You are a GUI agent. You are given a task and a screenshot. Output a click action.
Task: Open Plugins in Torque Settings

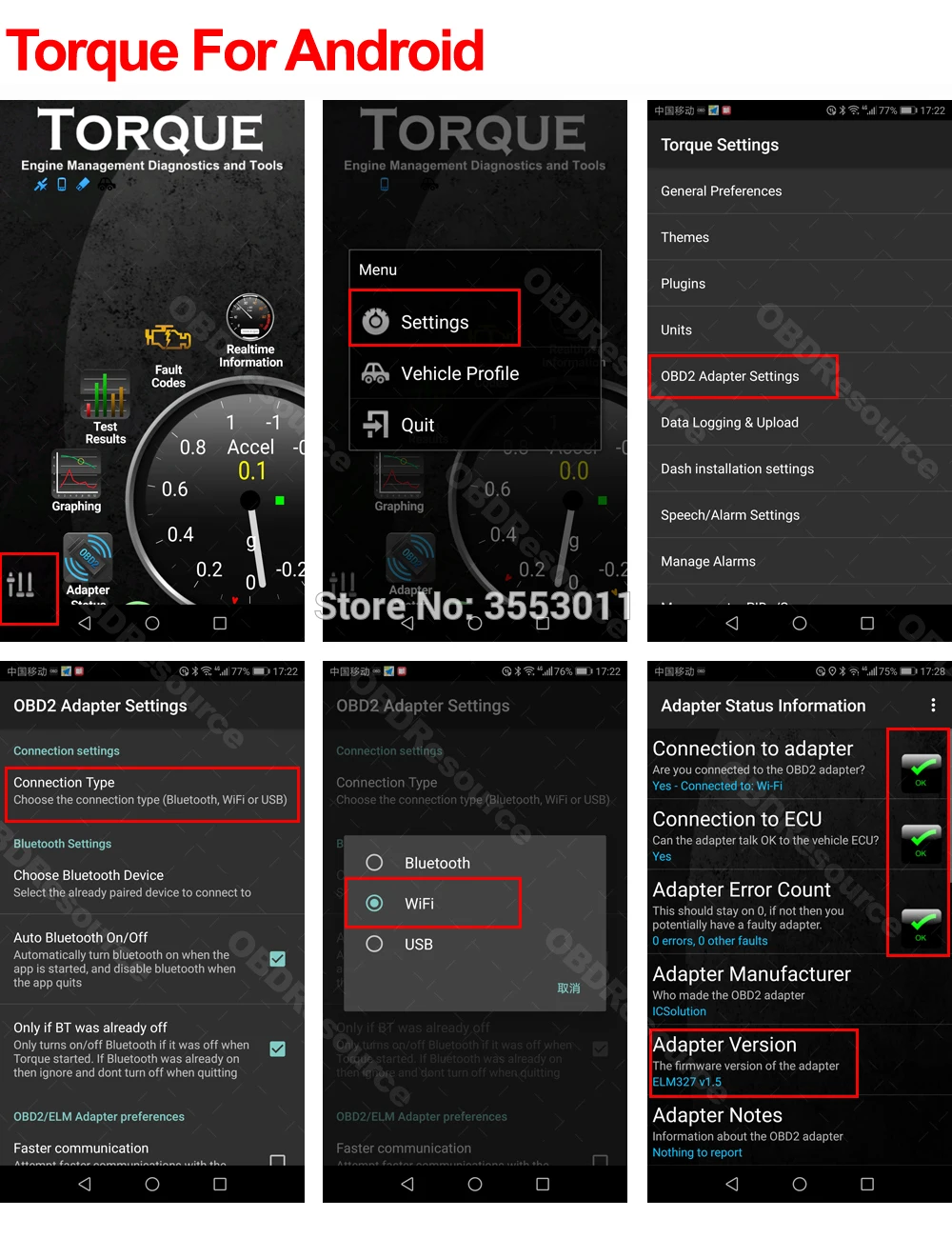point(800,283)
